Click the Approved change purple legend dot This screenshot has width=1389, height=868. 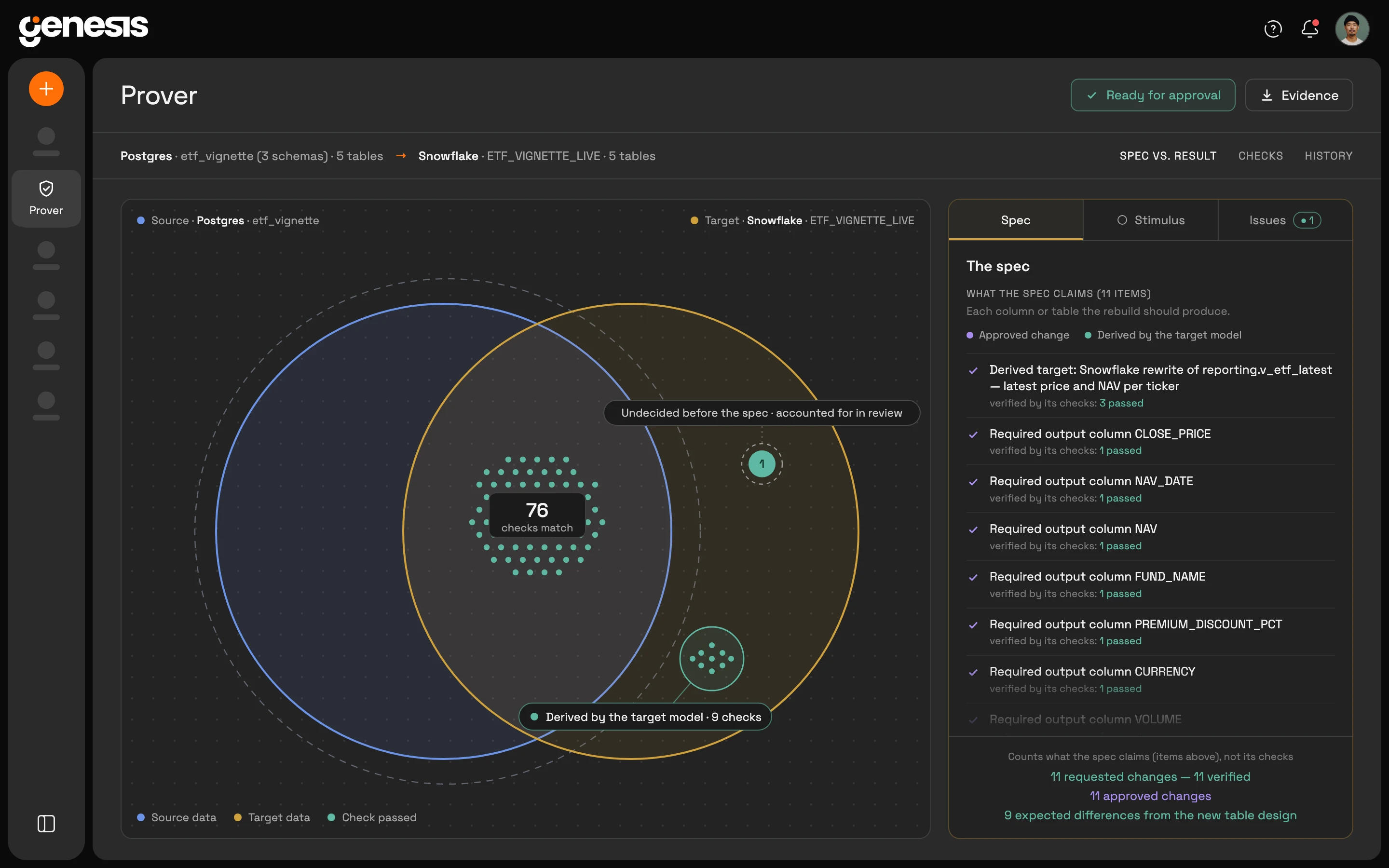click(x=970, y=335)
